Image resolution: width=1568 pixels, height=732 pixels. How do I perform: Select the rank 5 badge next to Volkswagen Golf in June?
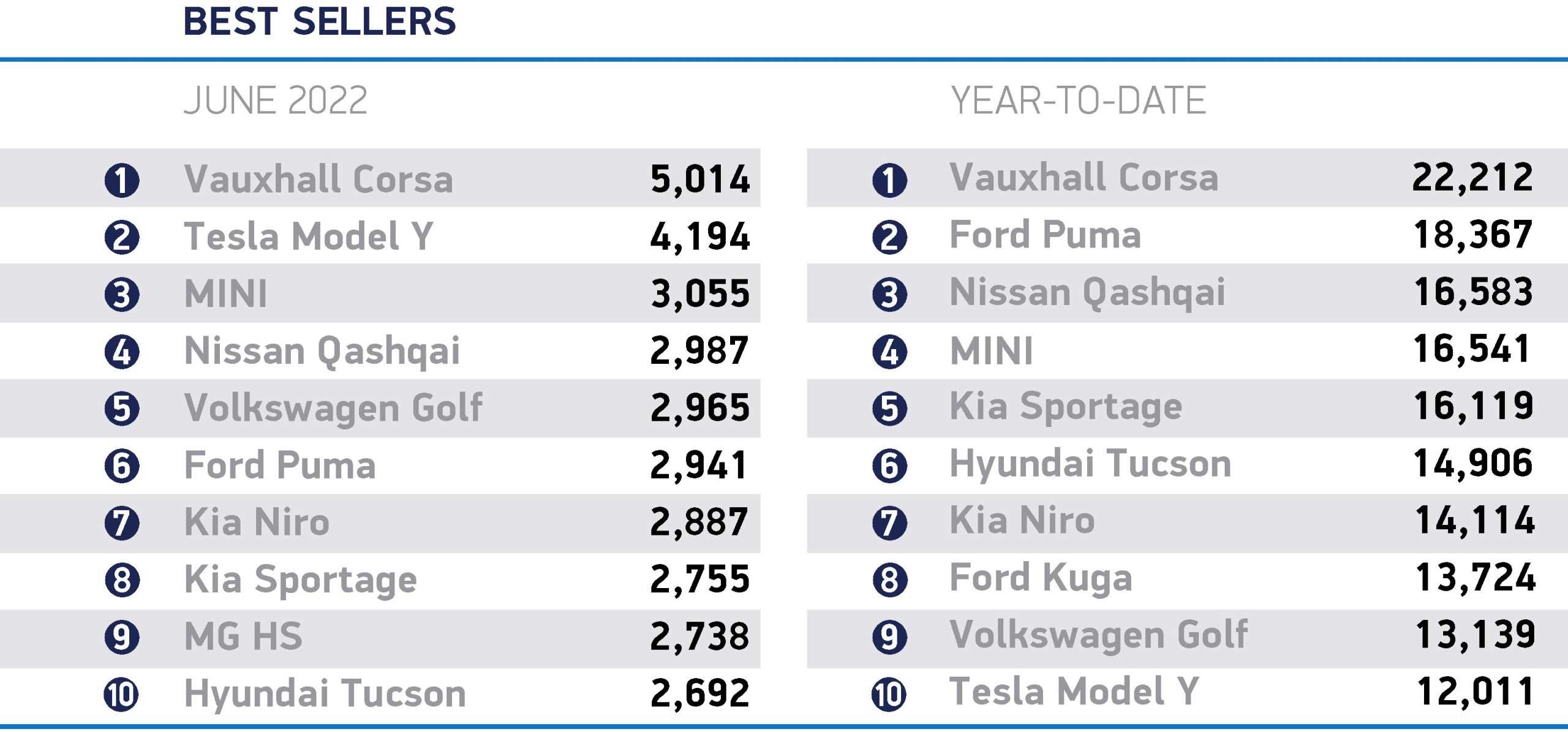pos(122,409)
